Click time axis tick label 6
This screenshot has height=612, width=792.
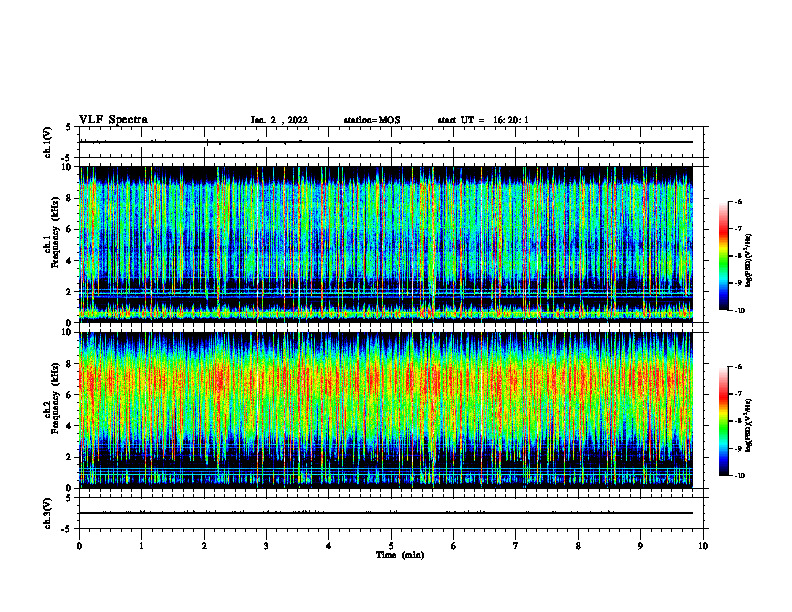point(454,546)
